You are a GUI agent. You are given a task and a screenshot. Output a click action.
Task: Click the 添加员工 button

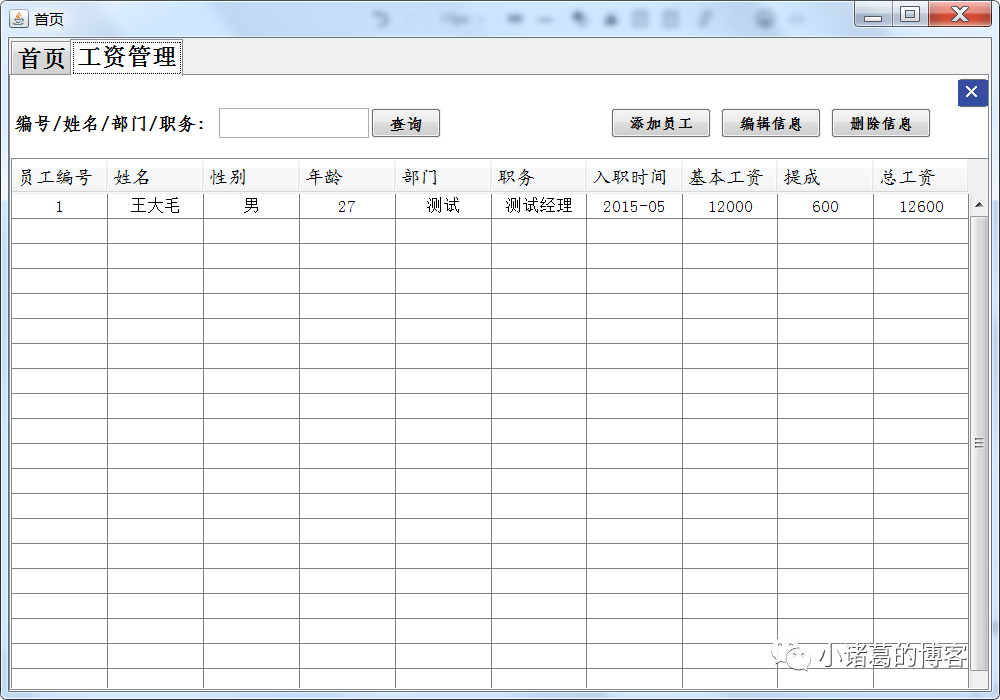(661, 123)
